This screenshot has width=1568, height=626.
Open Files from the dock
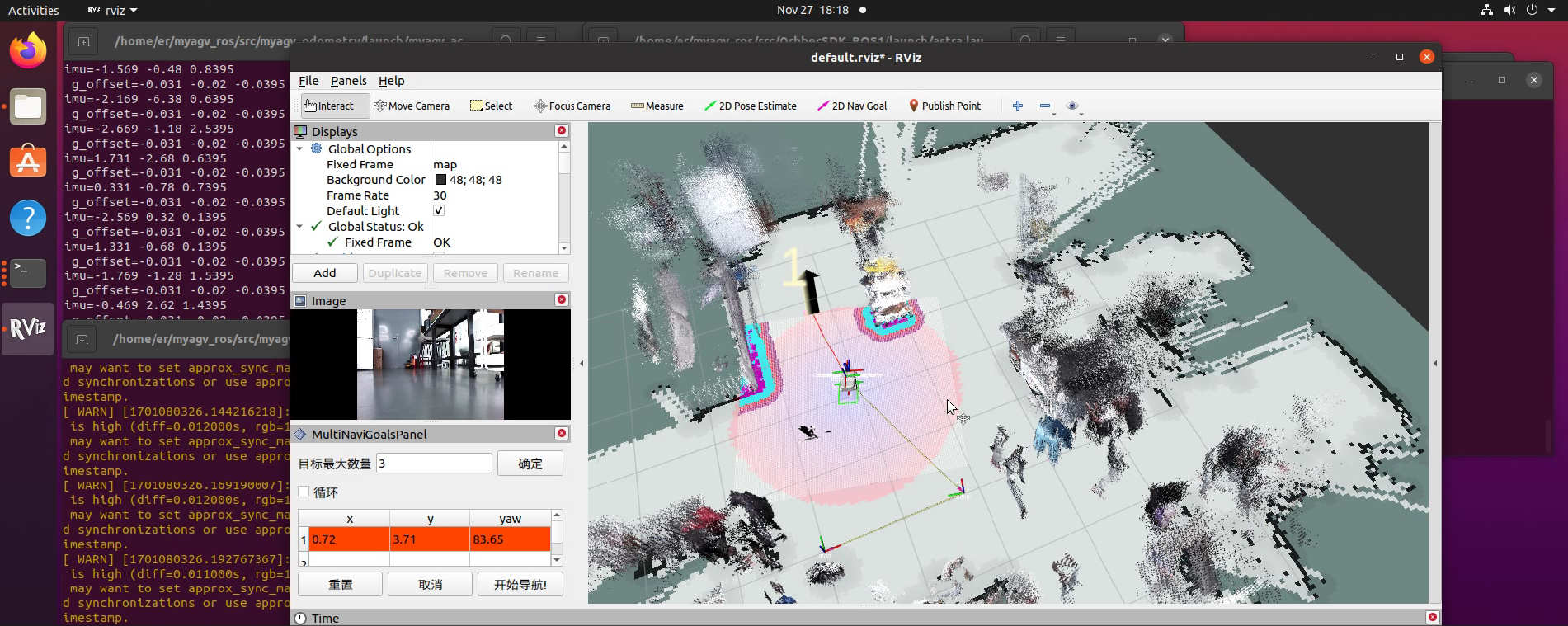(x=28, y=106)
